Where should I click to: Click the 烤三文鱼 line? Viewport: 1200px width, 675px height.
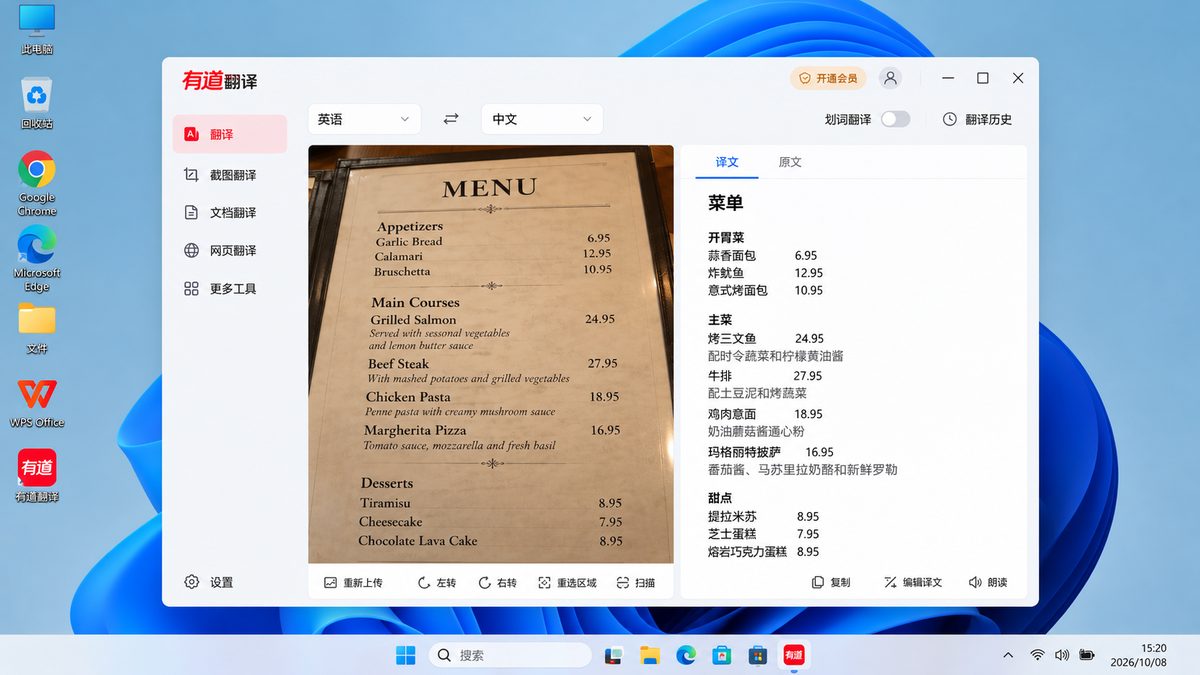(x=766, y=339)
